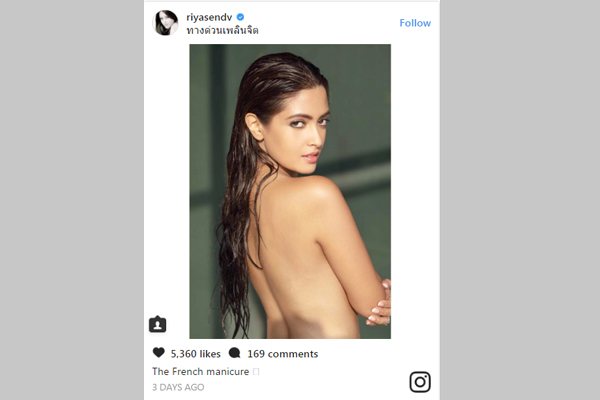The image size is (600, 400).
Task: Click the caption The French manicure
Action: (x=201, y=372)
